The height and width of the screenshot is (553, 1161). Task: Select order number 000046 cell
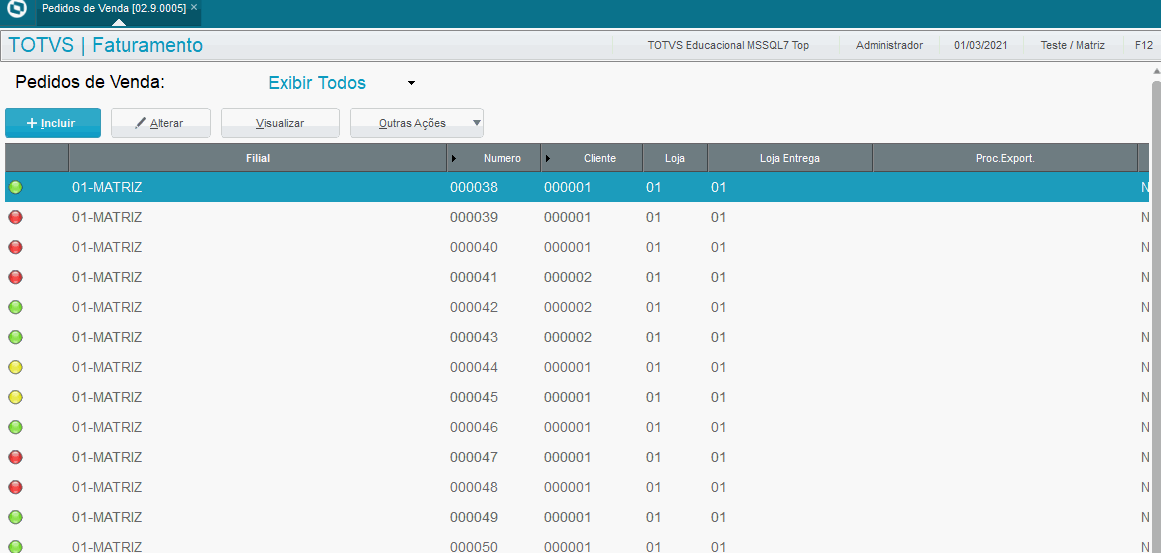[474, 427]
